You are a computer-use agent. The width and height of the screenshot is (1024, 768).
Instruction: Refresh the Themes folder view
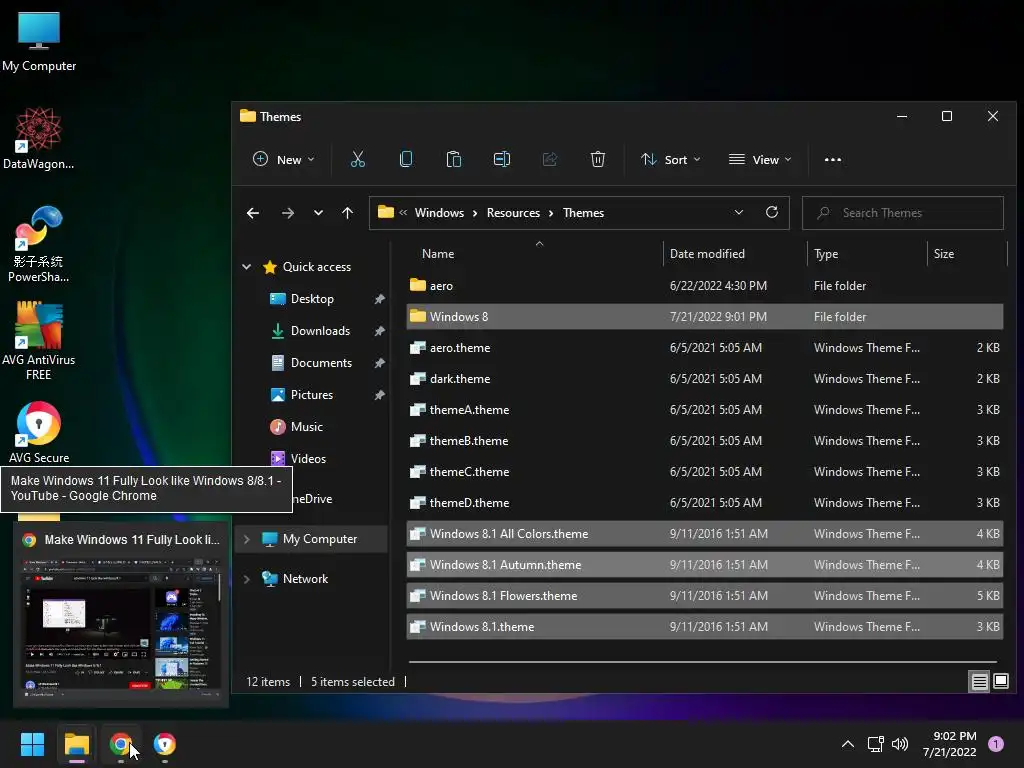(x=772, y=212)
